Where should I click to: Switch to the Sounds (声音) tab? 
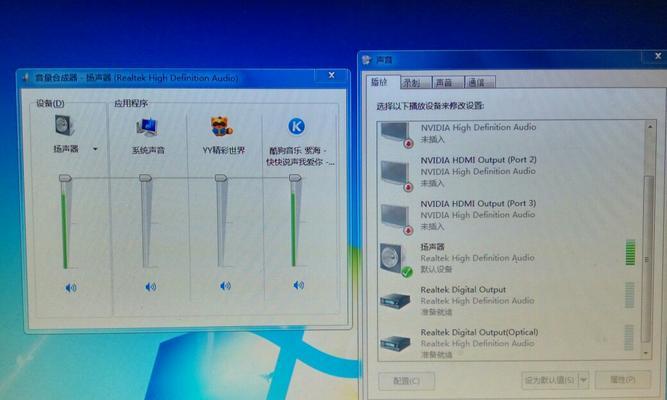click(446, 83)
